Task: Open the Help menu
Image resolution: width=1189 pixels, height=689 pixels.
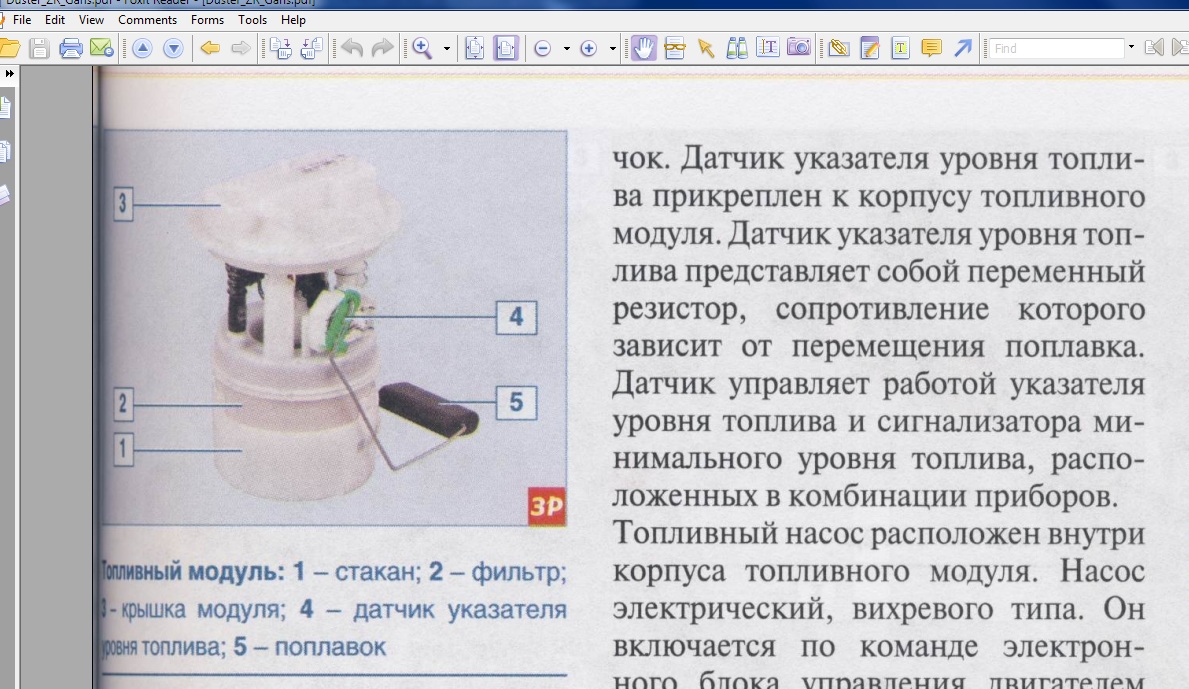Action: (293, 20)
